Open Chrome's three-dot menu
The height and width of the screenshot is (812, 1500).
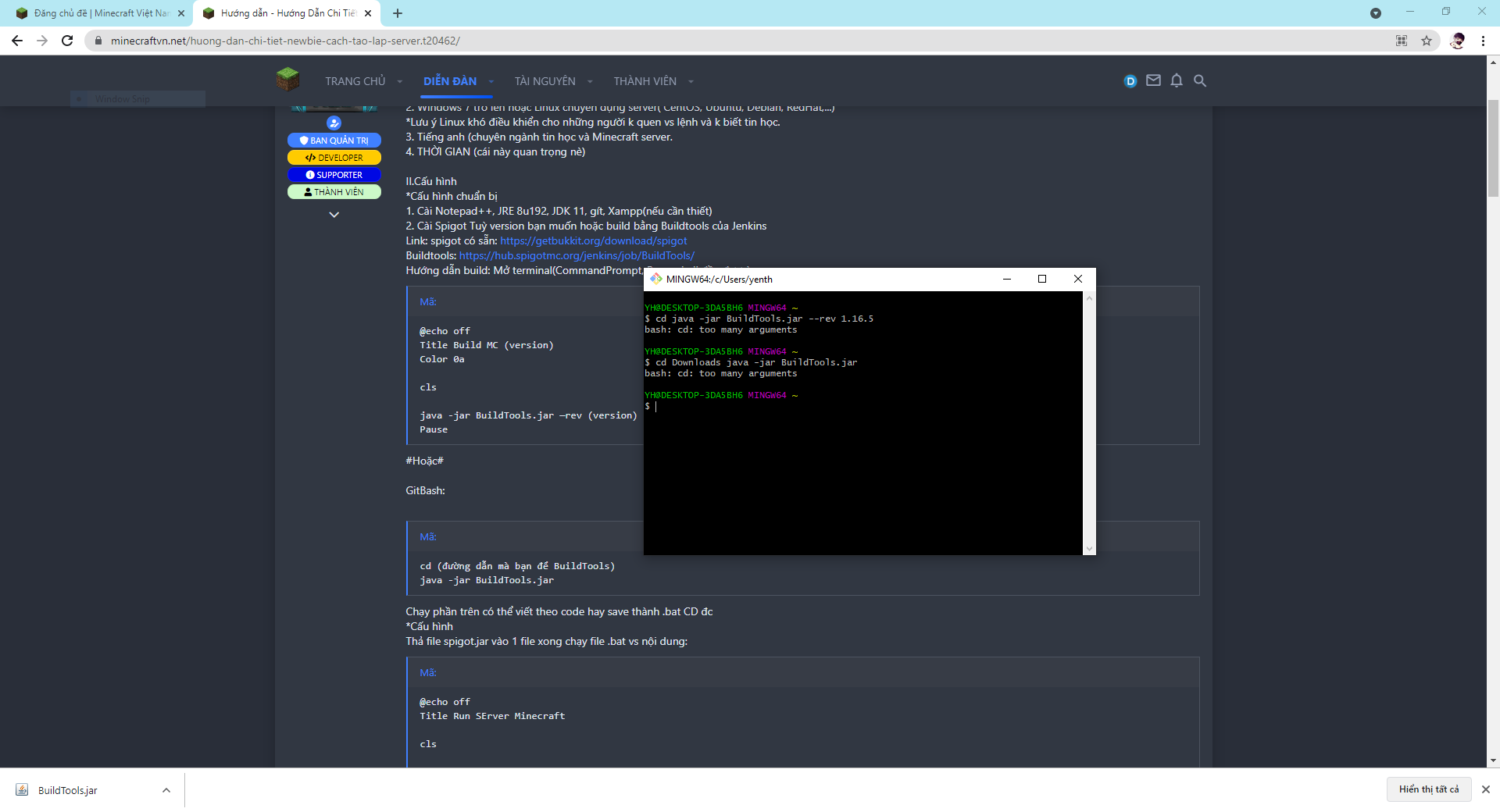[x=1483, y=41]
